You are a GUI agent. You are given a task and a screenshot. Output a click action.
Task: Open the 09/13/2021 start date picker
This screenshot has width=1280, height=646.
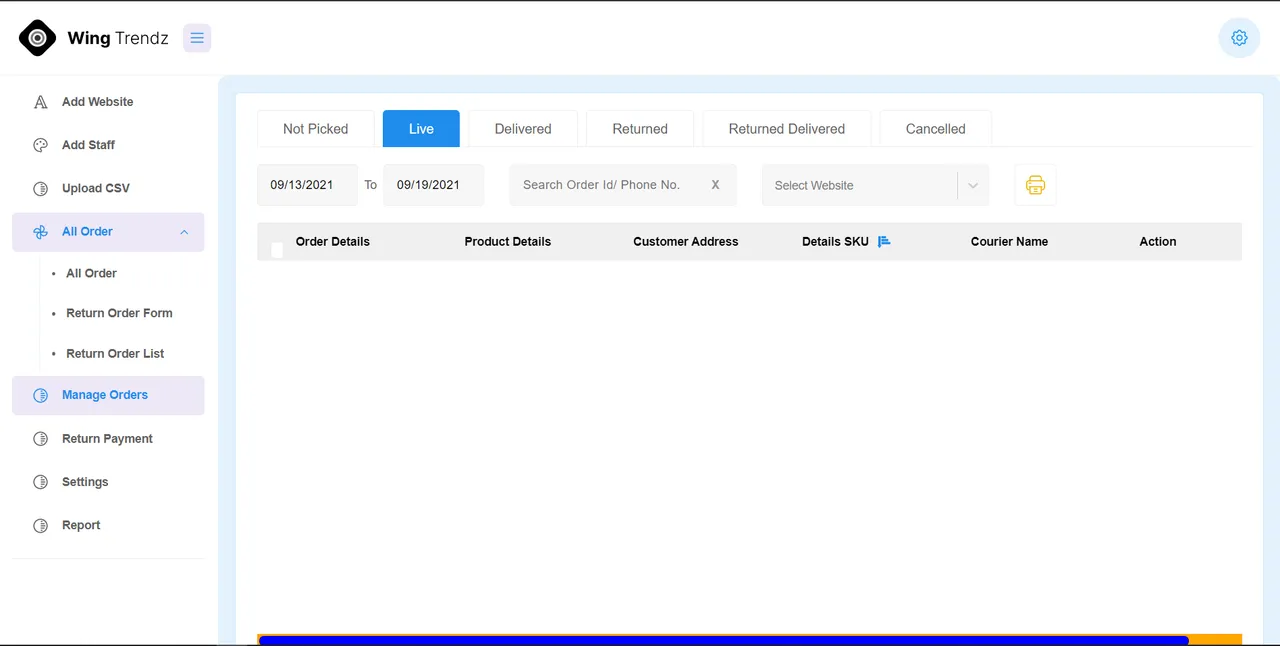click(x=307, y=185)
